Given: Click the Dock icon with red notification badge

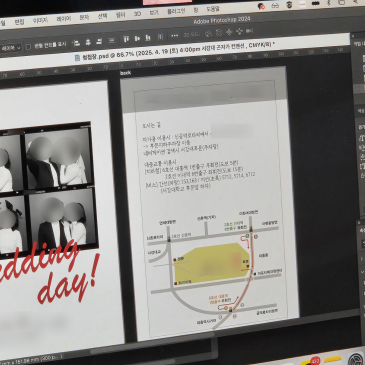Looking at the screenshot, I should [312, 361].
